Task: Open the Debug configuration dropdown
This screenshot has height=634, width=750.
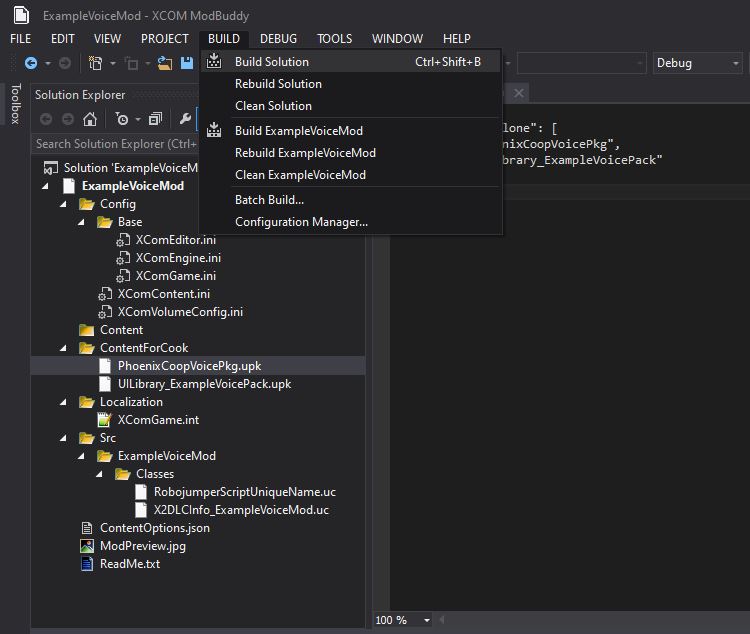Action: pyautogui.click(x=697, y=63)
